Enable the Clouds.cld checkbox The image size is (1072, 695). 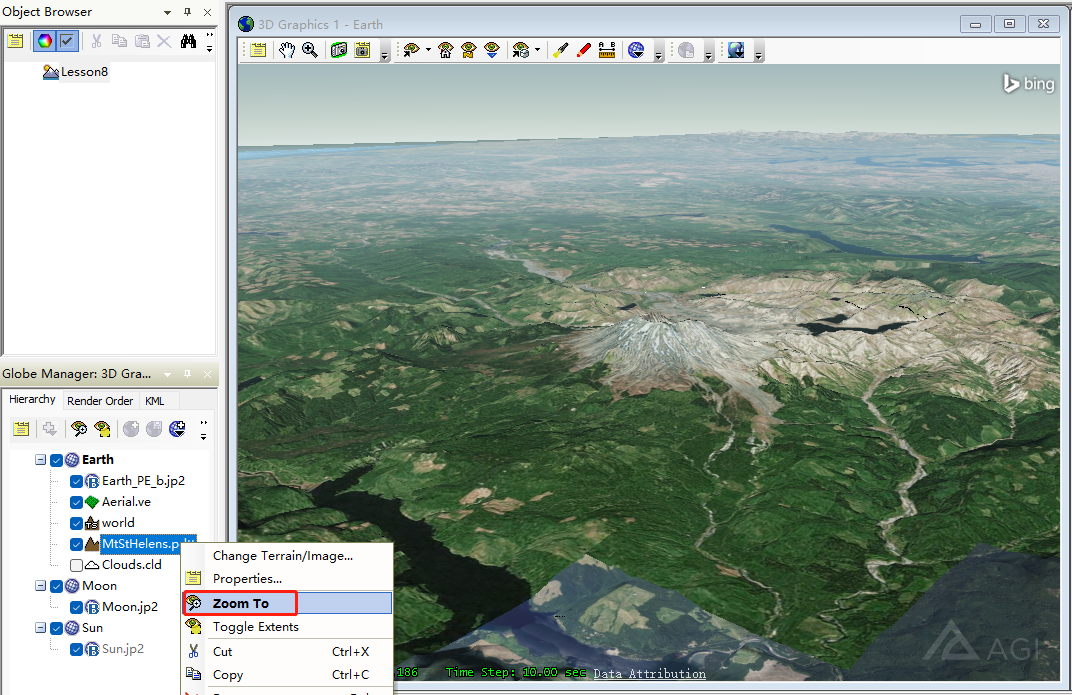[77, 565]
